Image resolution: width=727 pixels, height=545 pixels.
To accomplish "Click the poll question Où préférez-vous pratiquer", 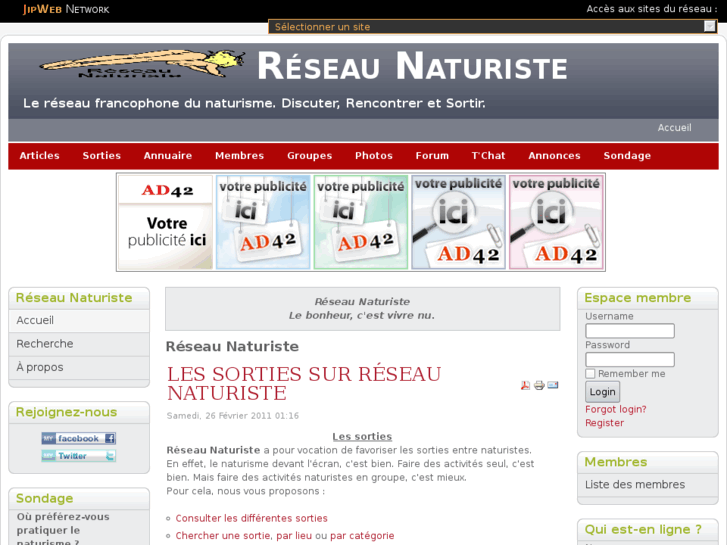I will pos(63,530).
